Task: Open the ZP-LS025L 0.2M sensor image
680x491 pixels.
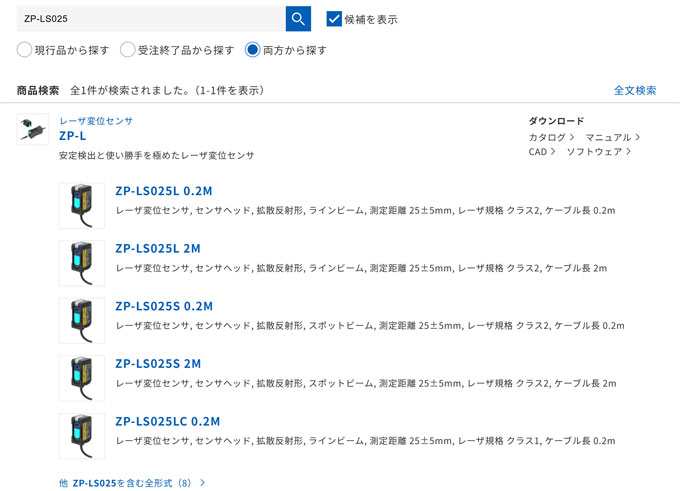Action: 82,205
